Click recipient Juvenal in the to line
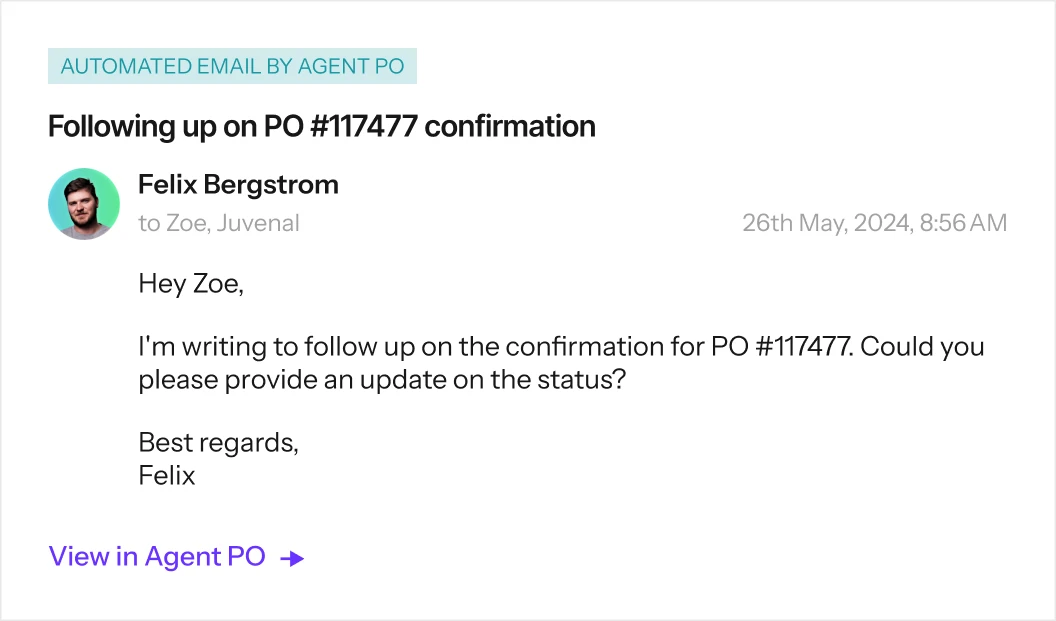 point(258,223)
